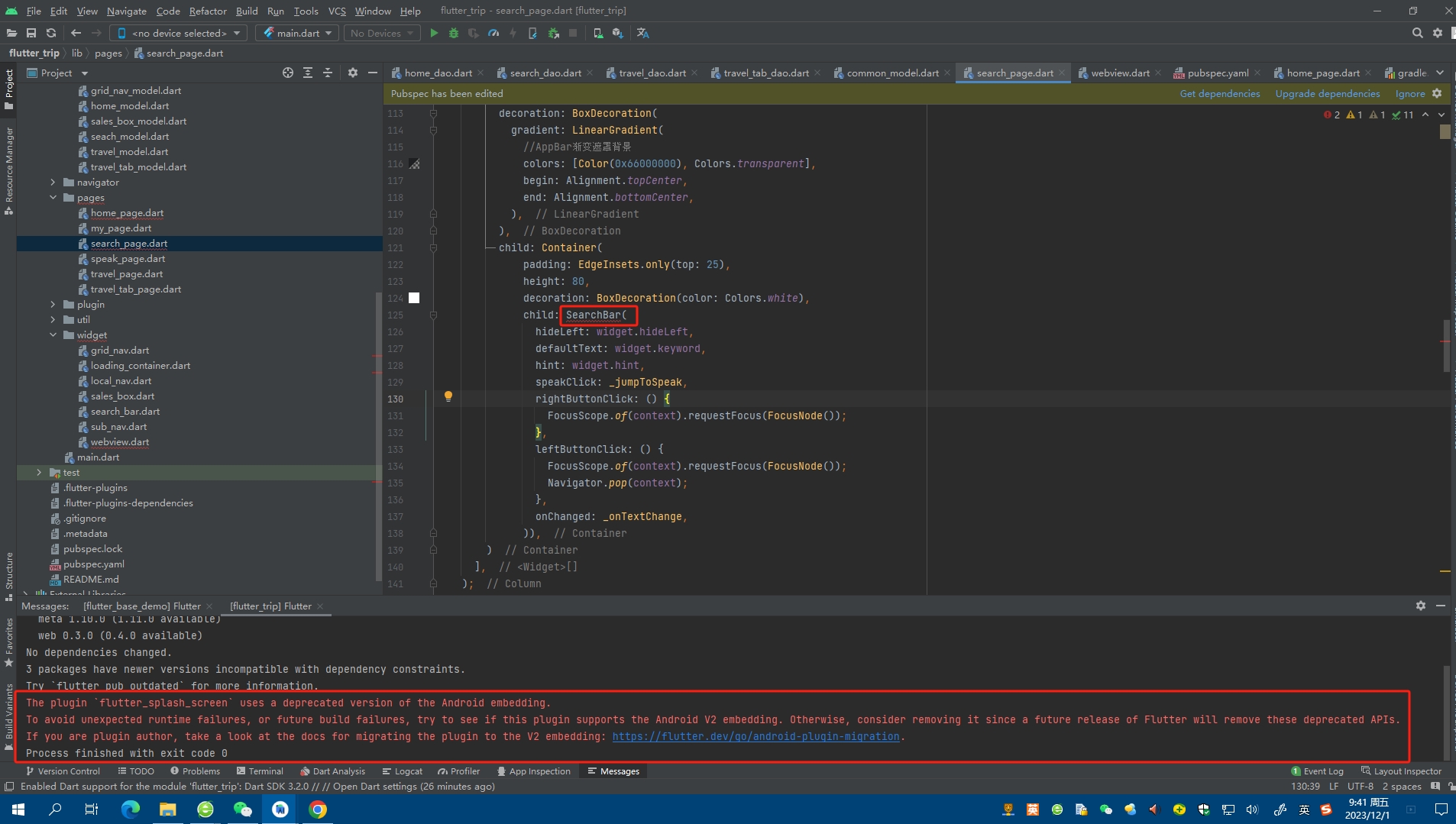1456x824 pixels.
Task: Open the android-plugin-migration URL link
Action: [756, 736]
